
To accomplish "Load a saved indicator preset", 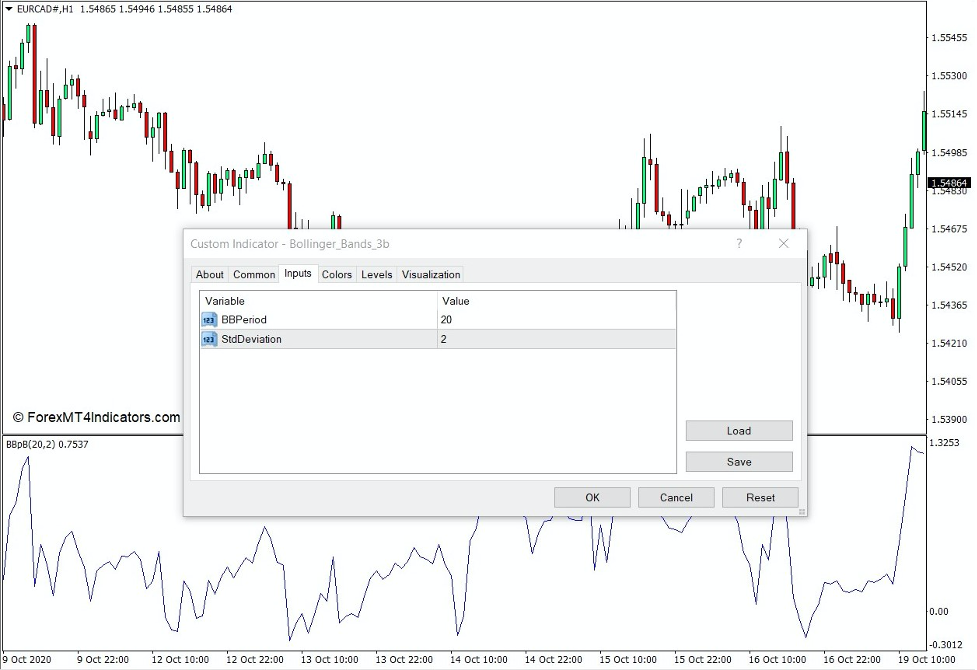I will 739,430.
